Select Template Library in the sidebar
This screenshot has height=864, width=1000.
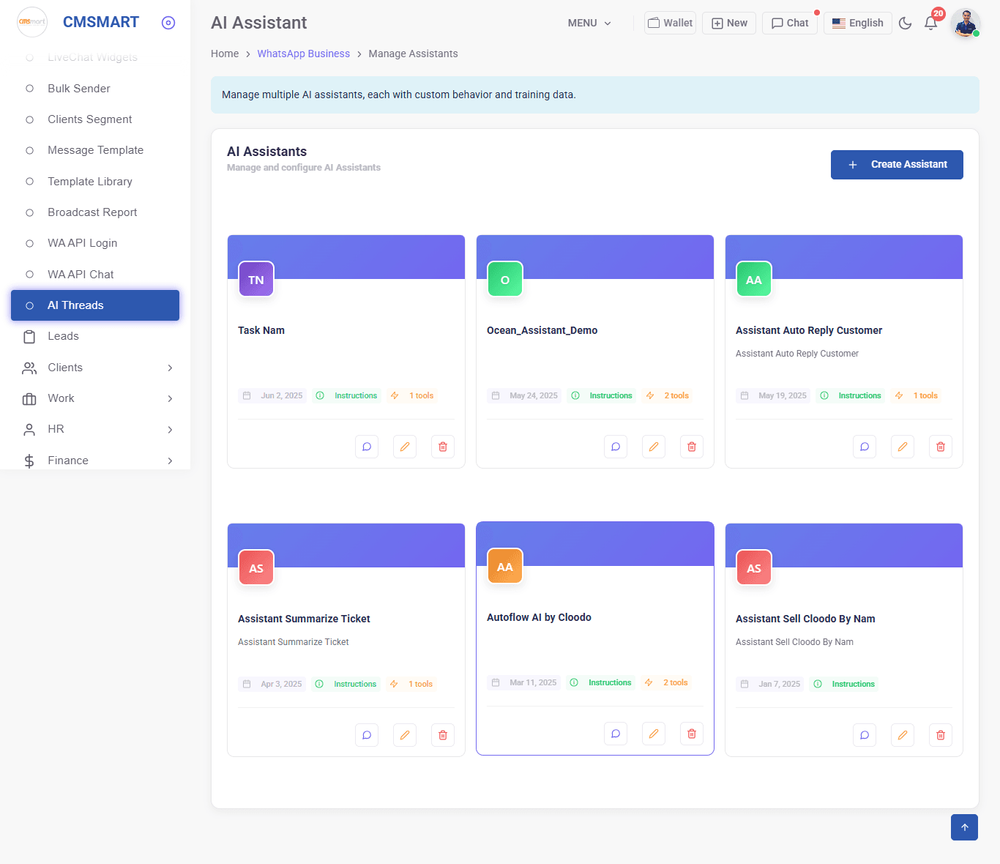(x=90, y=181)
